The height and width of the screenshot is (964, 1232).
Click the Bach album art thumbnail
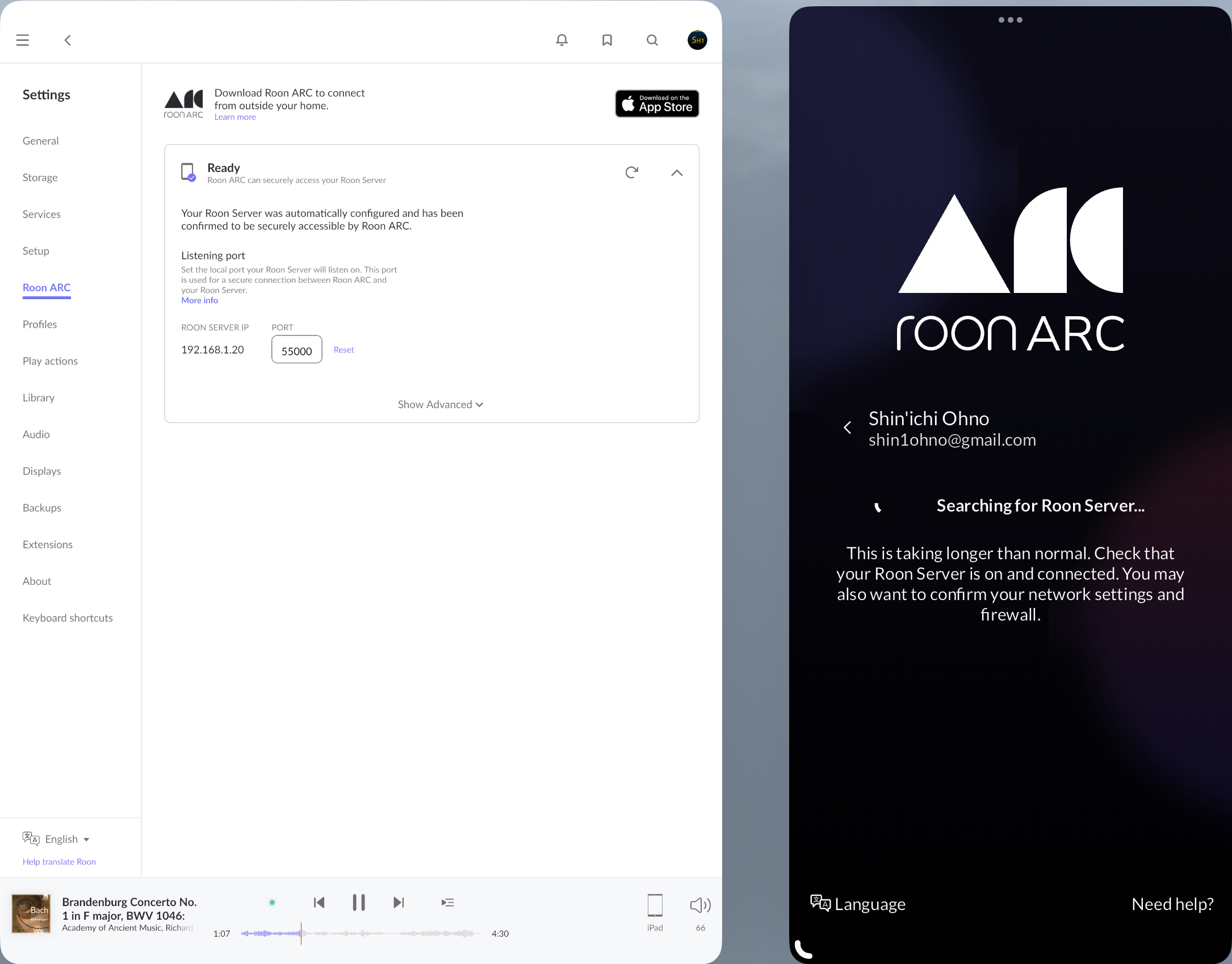click(31, 914)
